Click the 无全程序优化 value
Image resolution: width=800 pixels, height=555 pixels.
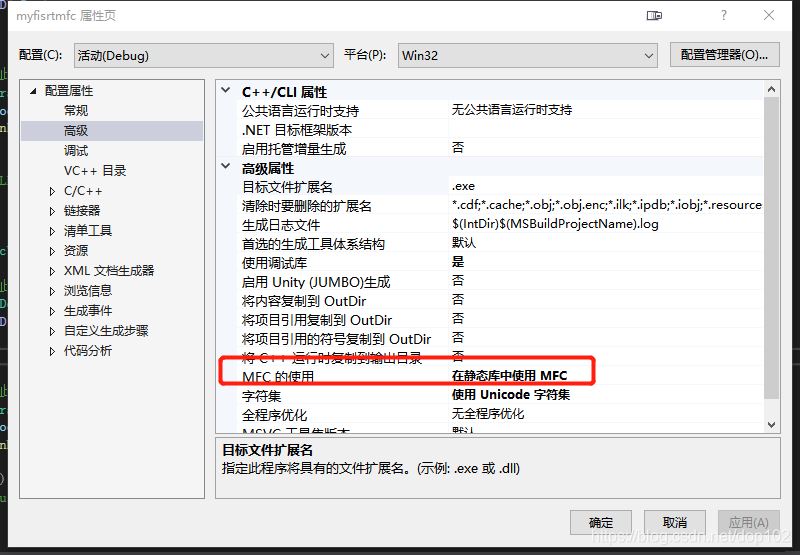pos(488,414)
